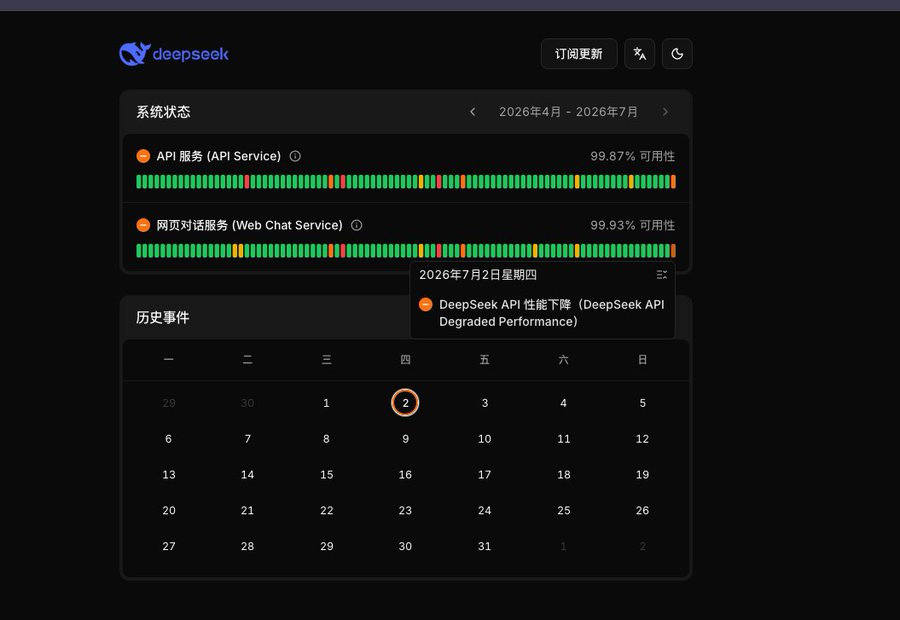The height and width of the screenshot is (620, 900).
Task: Select calendar day 1 of July
Action: click(326, 403)
